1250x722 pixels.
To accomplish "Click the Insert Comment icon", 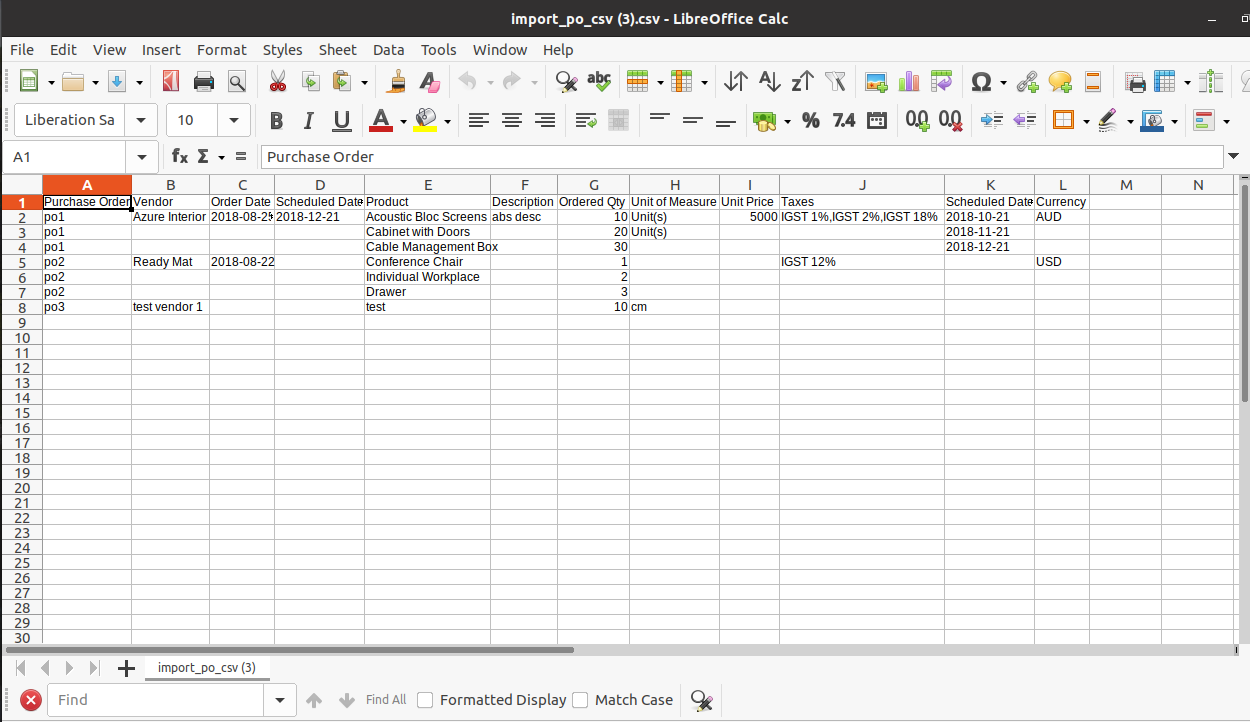I will tap(1060, 81).
